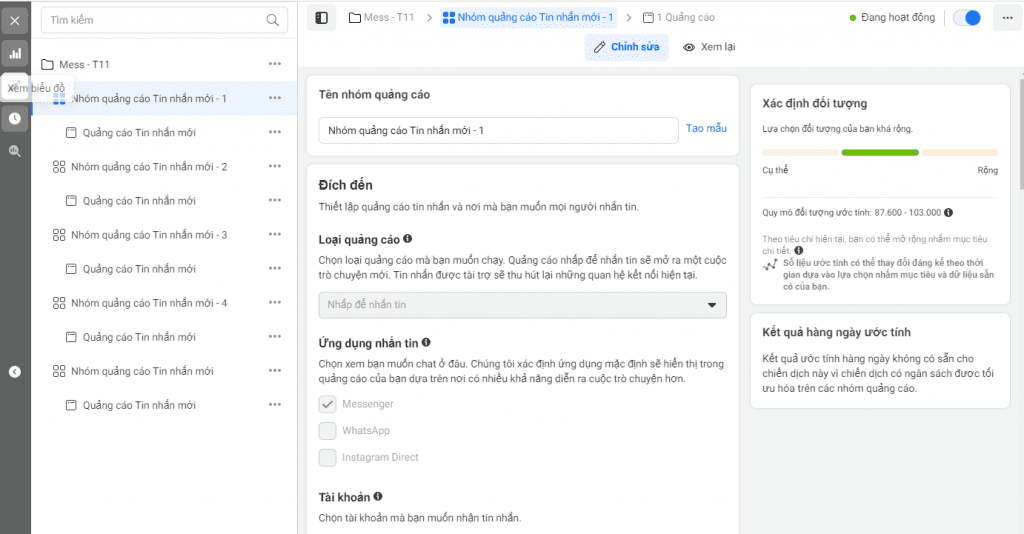
Task: Click Nhóm quảng cáo breadcrumb tab
Action: 528,18
